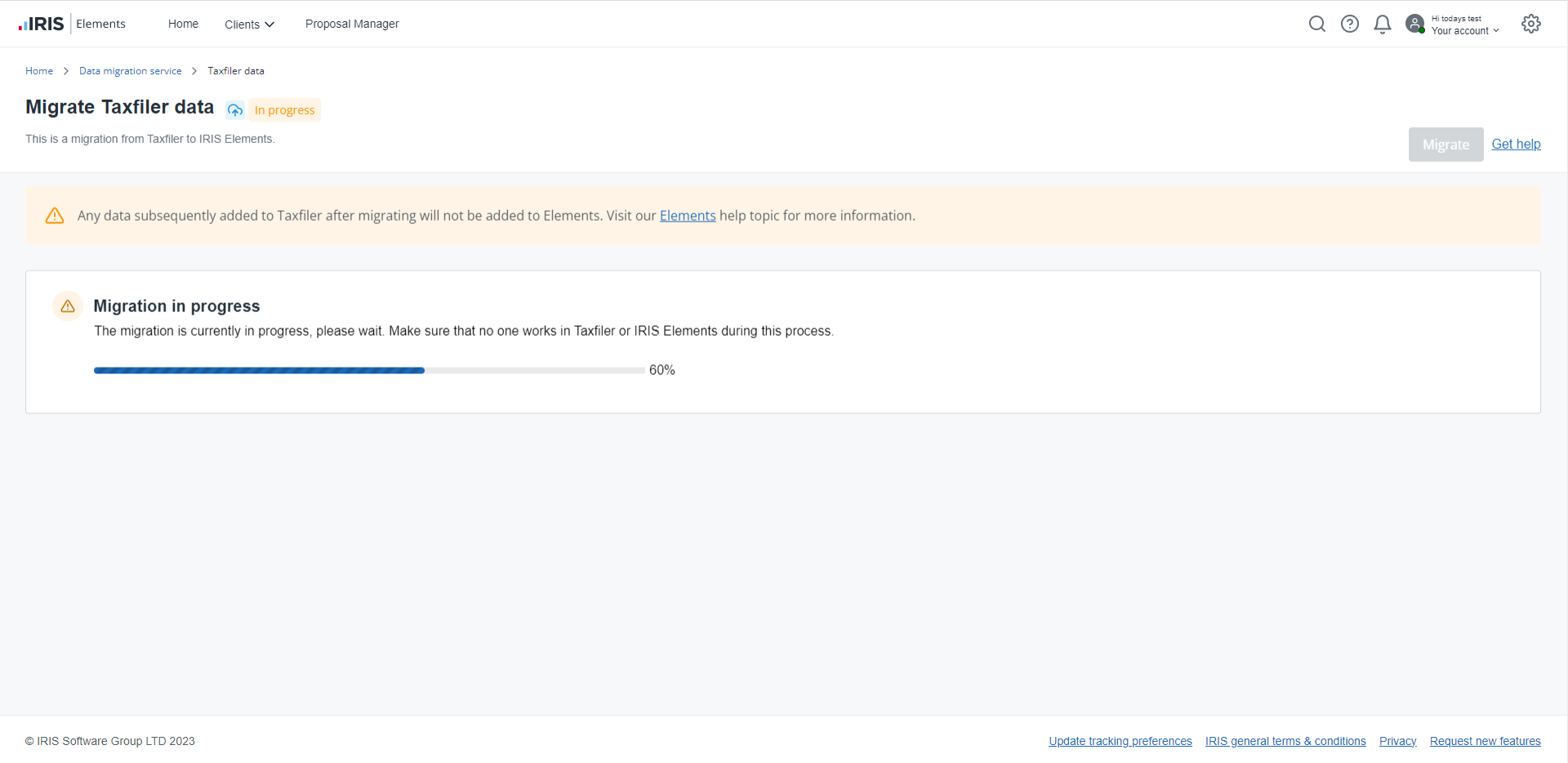Click the migration progress bar

[x=369, y=370]
